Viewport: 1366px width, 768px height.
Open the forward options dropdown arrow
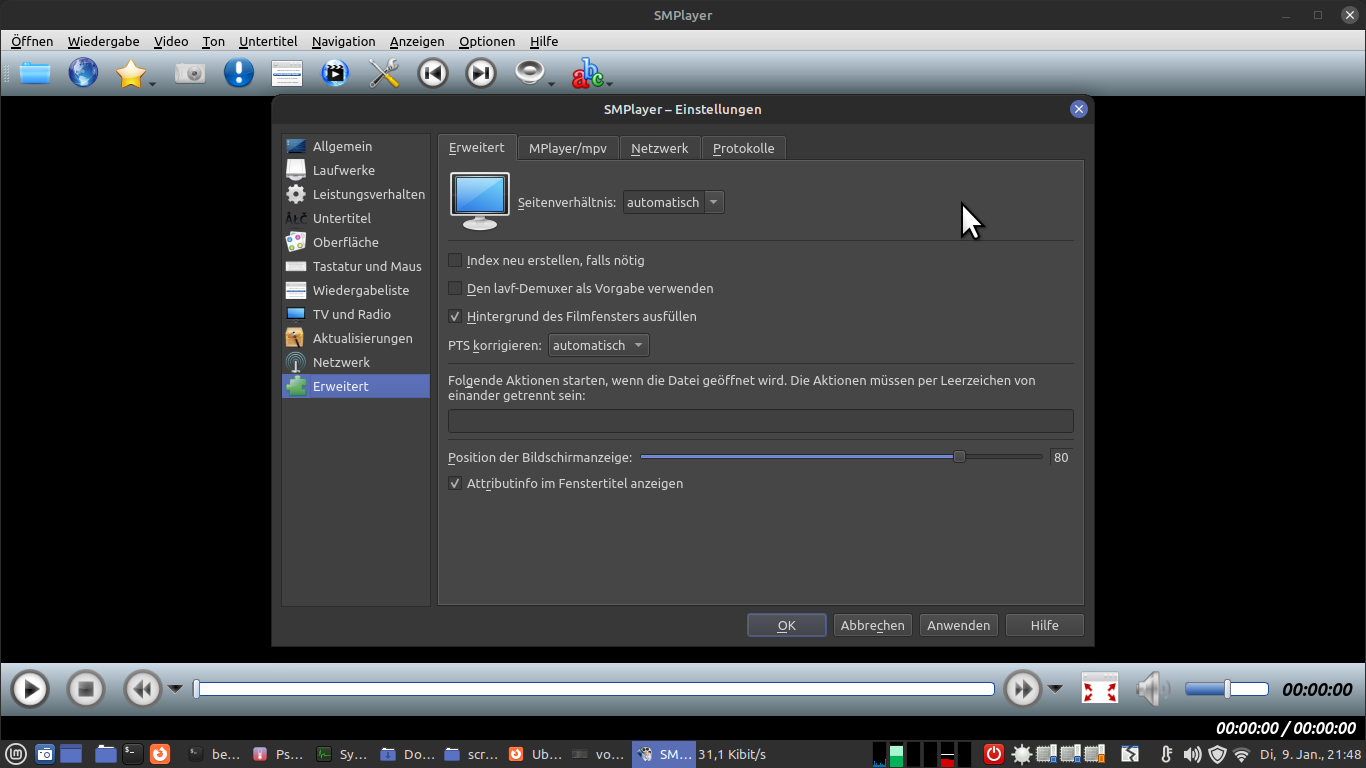pyautogui.click(x=1056, y=688)
